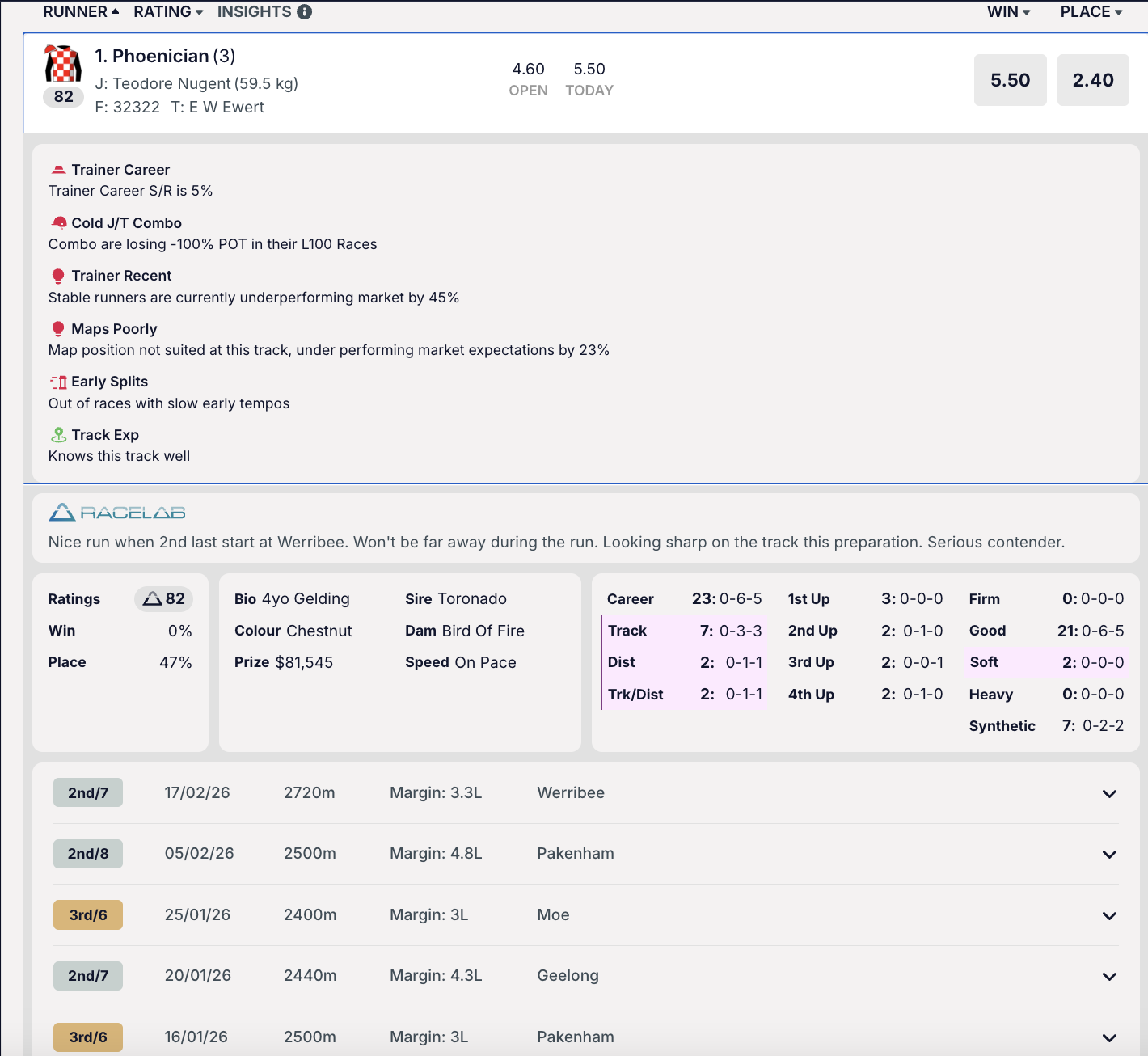Viewport: 1148px width, 1056px height.
Task: Sort by Rating column header
Action: [168, 11]
